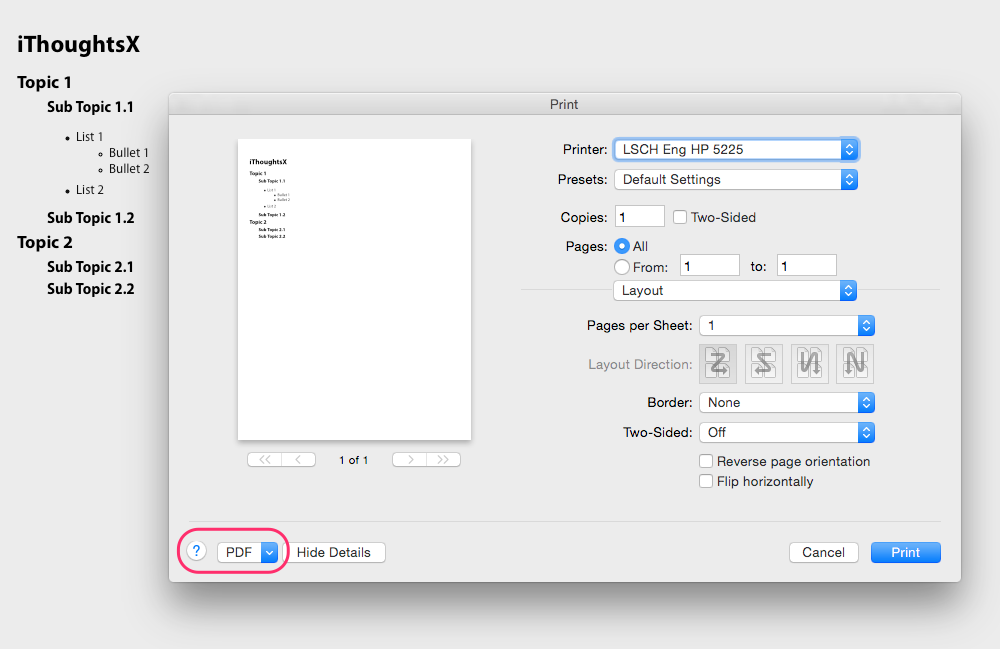The image size is (1000, 649).
Task: Click 'Sub Topic 2.1' in document
Action: (x=91, y=267)
